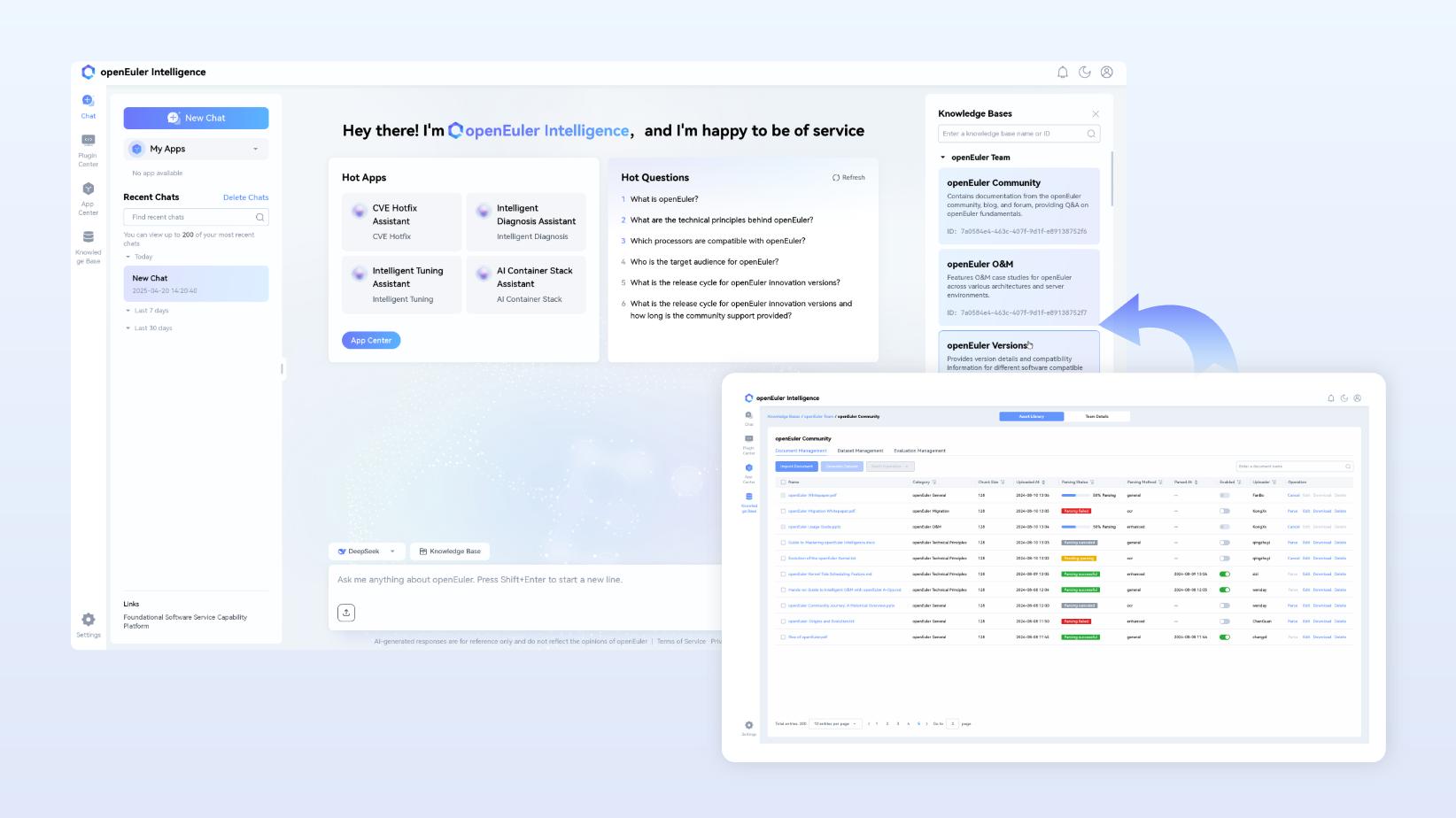Viewport: 1456px width, 818px height.
Task: Open user account icon in main window header
Action: point(1107,73)
